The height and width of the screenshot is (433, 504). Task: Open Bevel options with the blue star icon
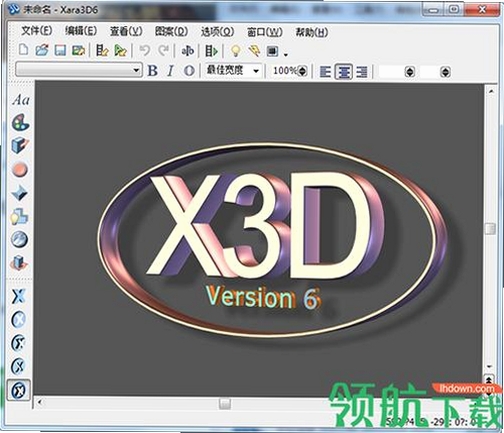(20, 193)
